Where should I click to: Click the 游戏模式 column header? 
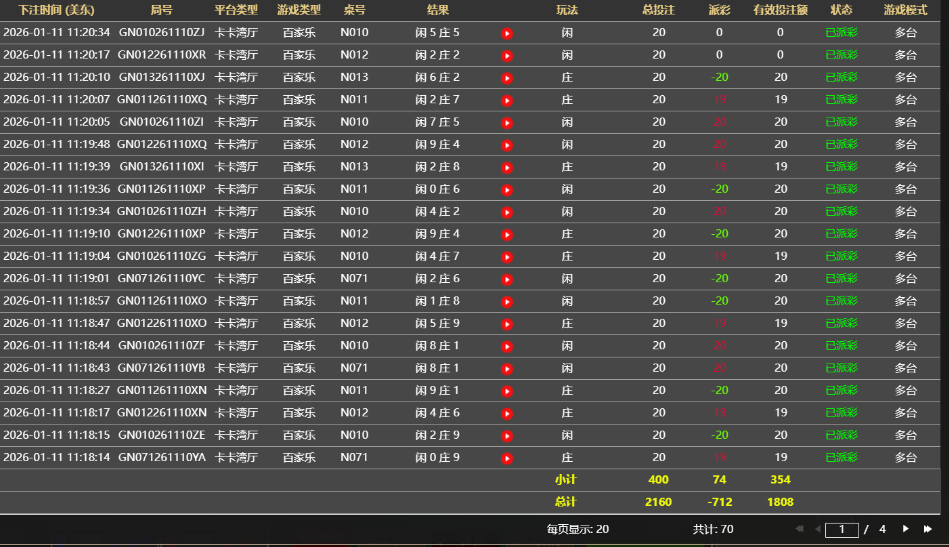(905, 10)
